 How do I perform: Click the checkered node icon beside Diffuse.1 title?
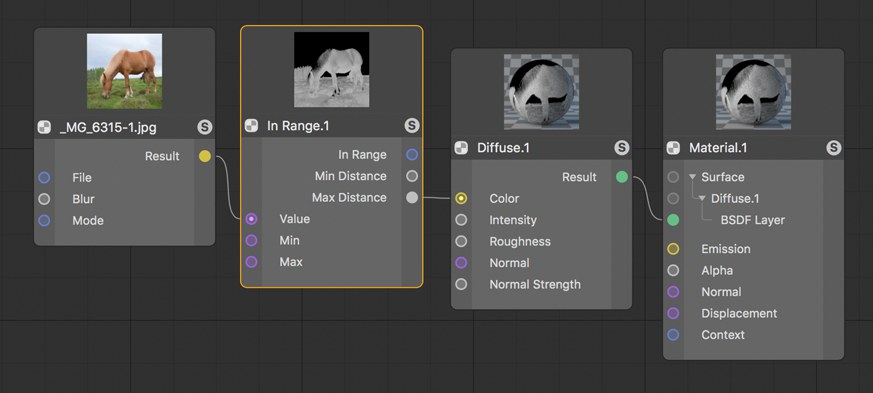pyautogui.click(x=461, y=148)
